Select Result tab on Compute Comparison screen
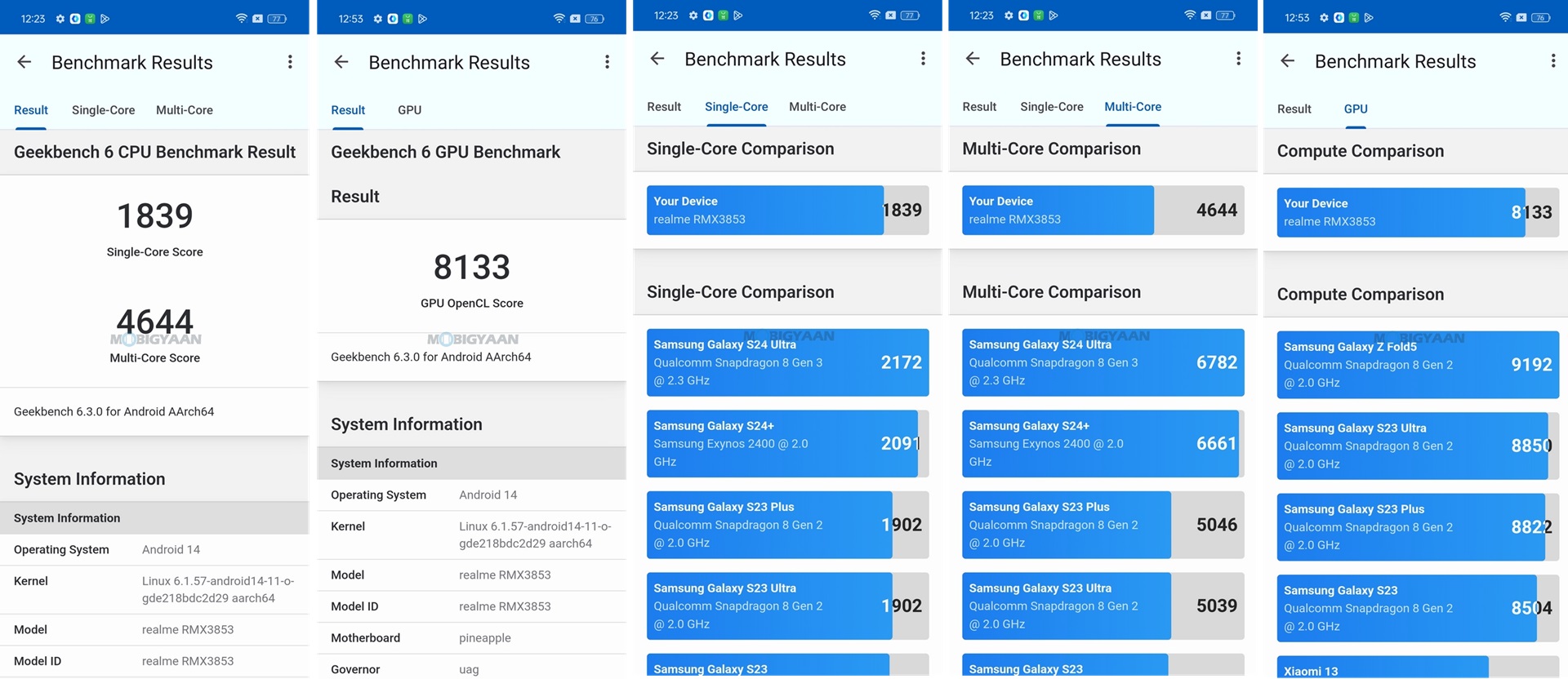This screenshot has width=1568, height=679. pyautogui.click(x=1294, y=109)
